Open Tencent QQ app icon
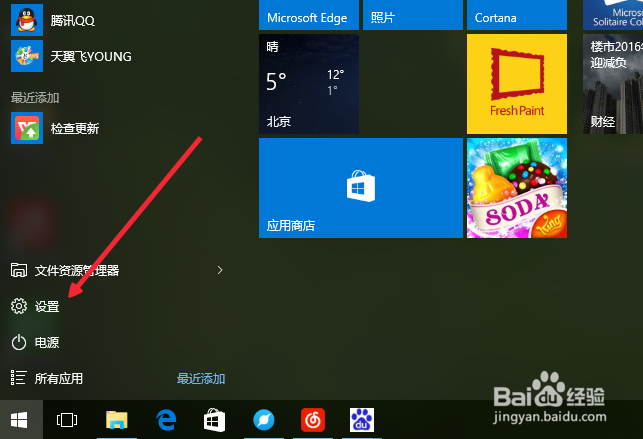The height and width of the screenshot is (439, 643). tap(27, 20)
